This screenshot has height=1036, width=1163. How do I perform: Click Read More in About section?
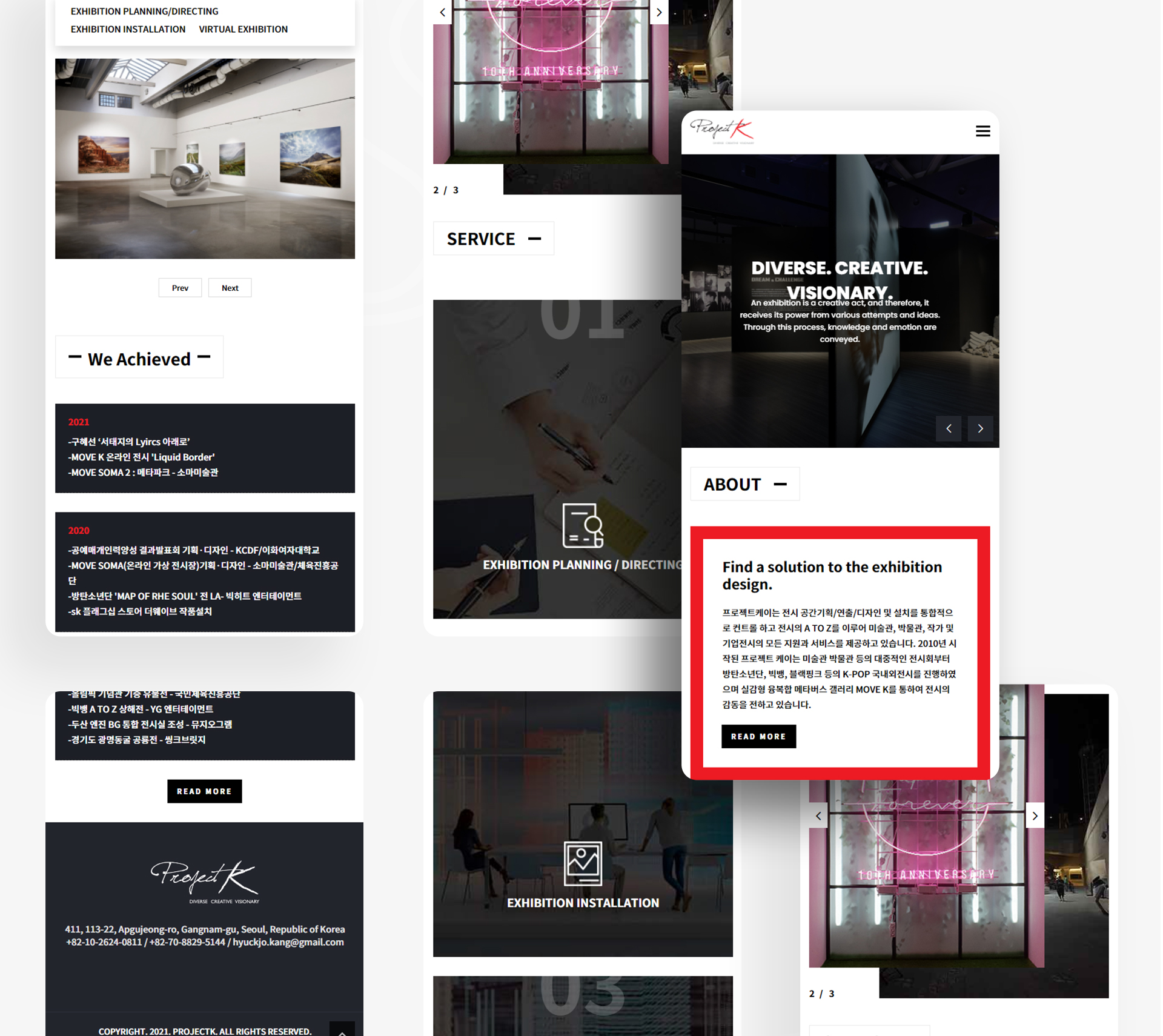(758, 737)
